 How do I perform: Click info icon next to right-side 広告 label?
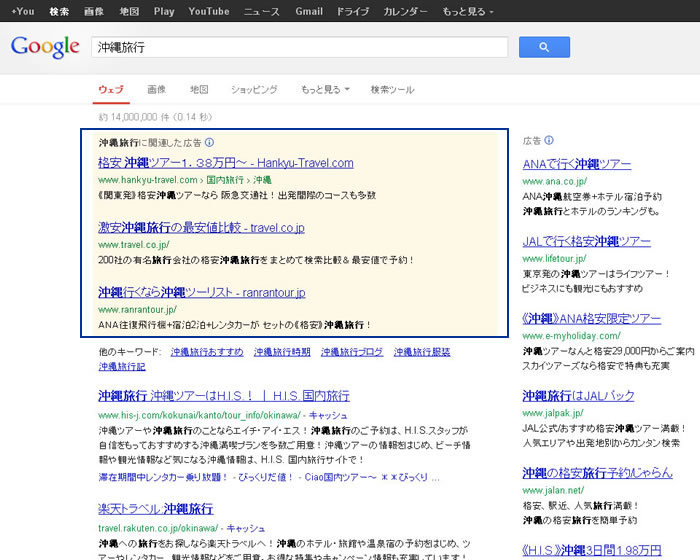[549, 140]
